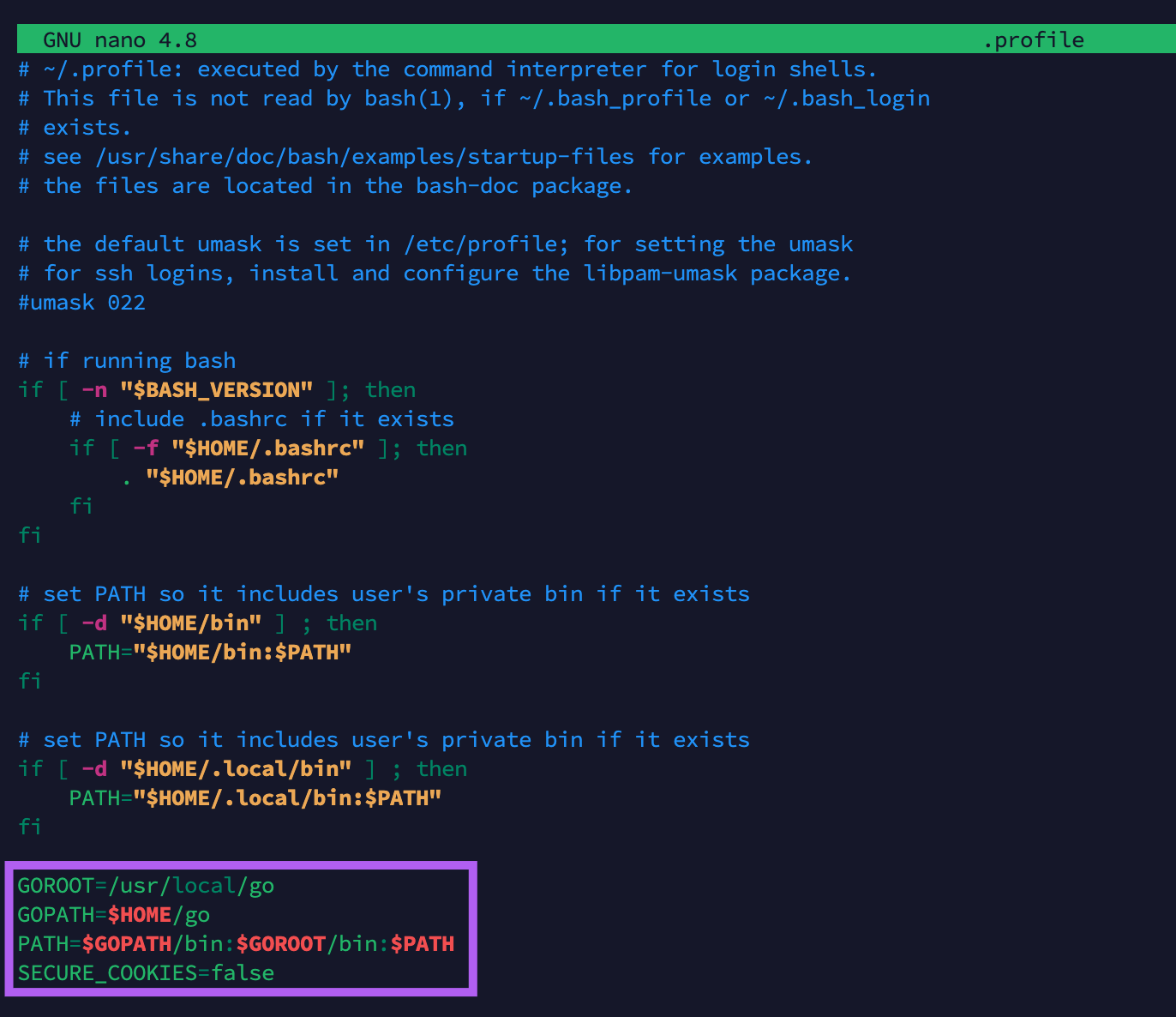Image resolution: width=1176 pixels, height=1017 pixels.
Task: Select the -f flag checking .bashrc existence
Action: [x=146, y=448]
